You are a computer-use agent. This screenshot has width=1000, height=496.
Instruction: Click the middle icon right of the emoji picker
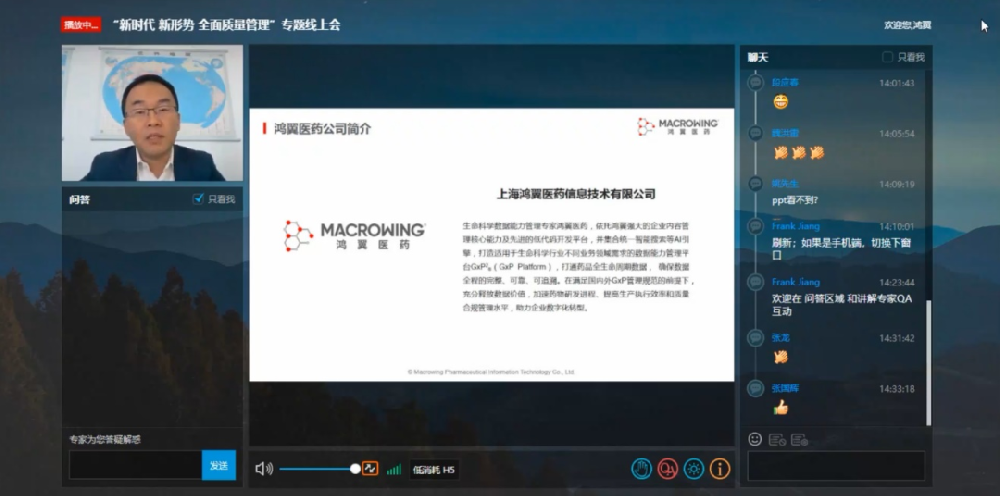pyautogui.click(x=777, y=439)
